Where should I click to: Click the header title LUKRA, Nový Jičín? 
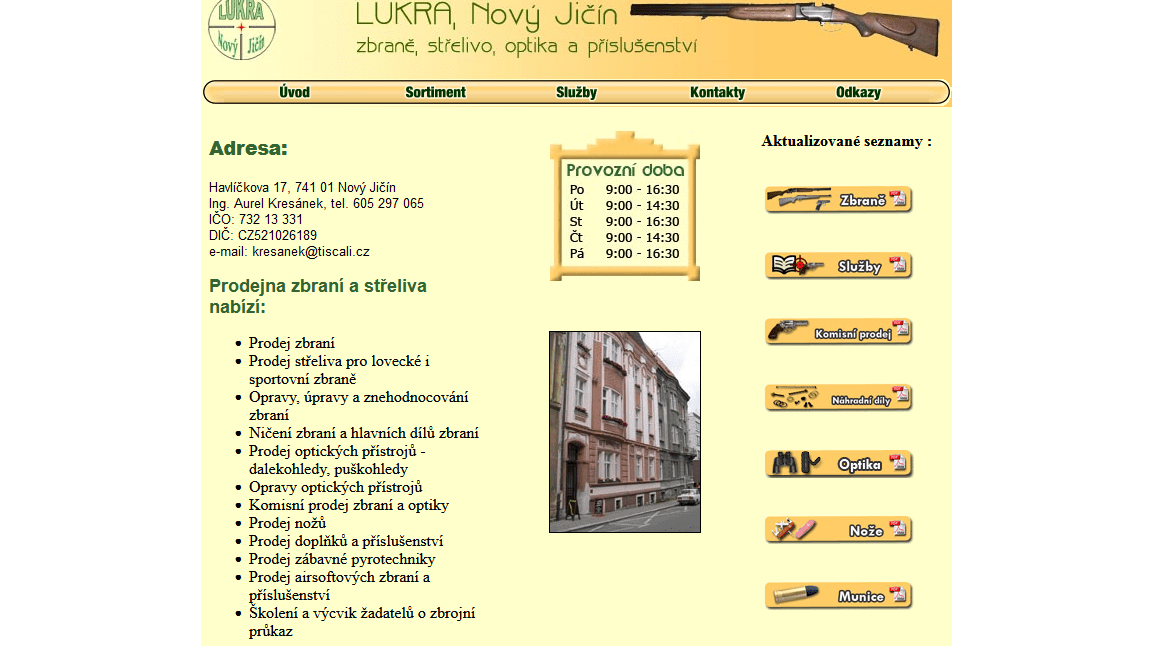click(x=487, y=15)
